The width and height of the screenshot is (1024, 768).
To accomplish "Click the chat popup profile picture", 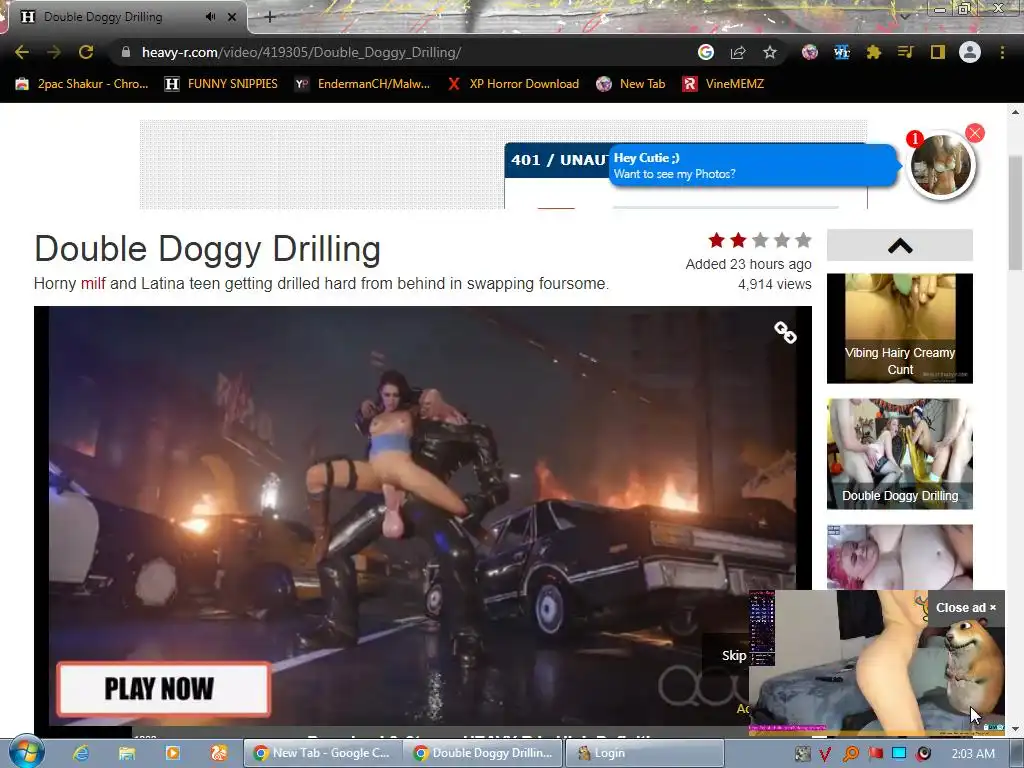I will [941, 166].
